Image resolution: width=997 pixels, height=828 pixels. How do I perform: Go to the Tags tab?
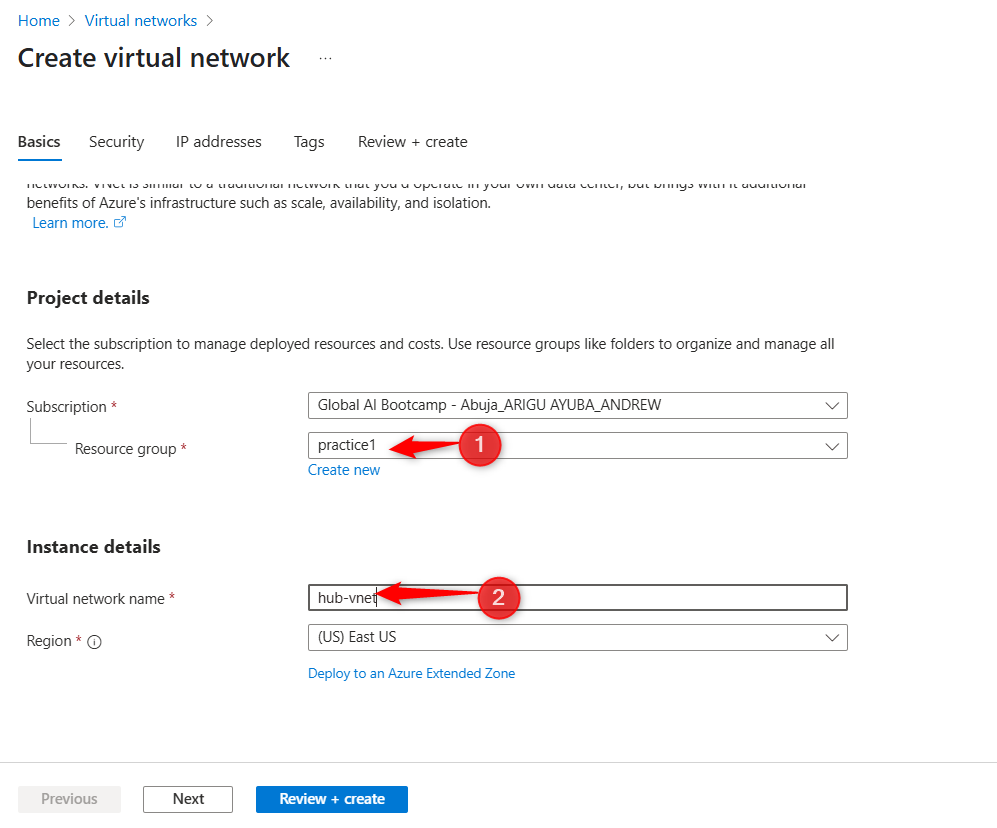click(309, 142)
